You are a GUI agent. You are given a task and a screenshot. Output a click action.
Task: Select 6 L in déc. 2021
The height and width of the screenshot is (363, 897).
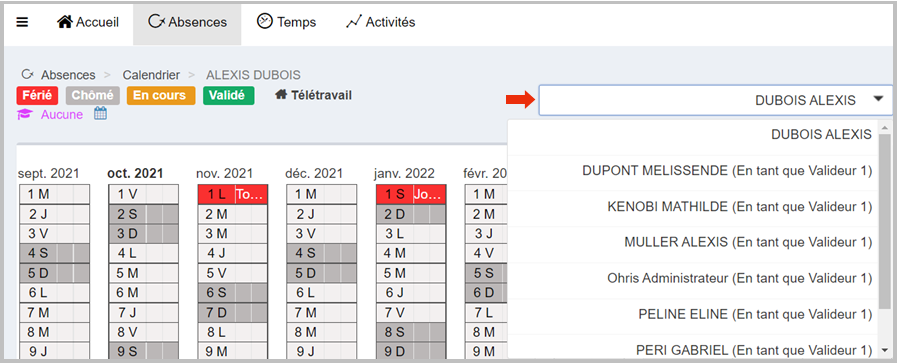pyautogui.click(x=322, y=292)
